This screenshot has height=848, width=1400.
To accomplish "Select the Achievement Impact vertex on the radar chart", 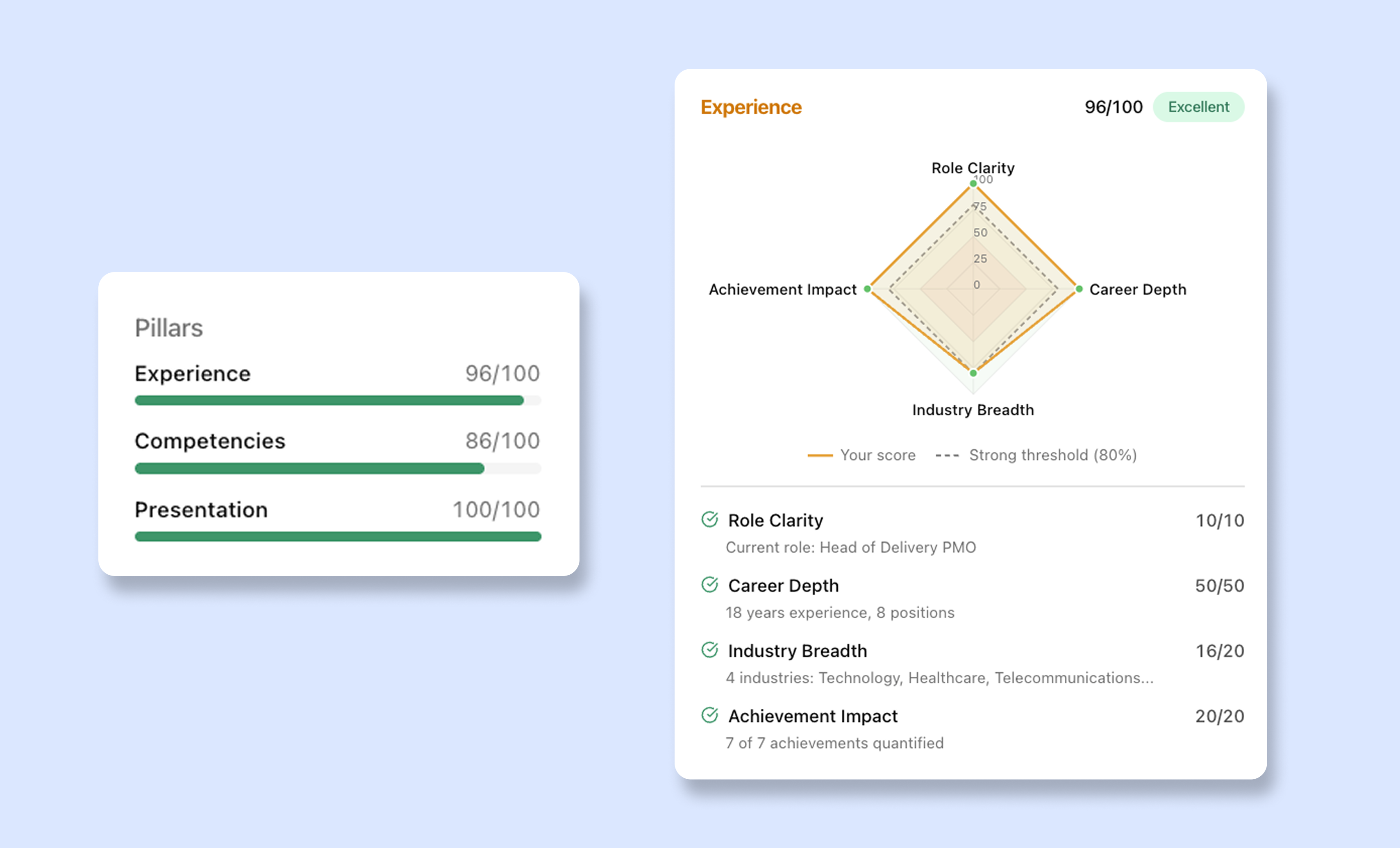I will 868,289.
